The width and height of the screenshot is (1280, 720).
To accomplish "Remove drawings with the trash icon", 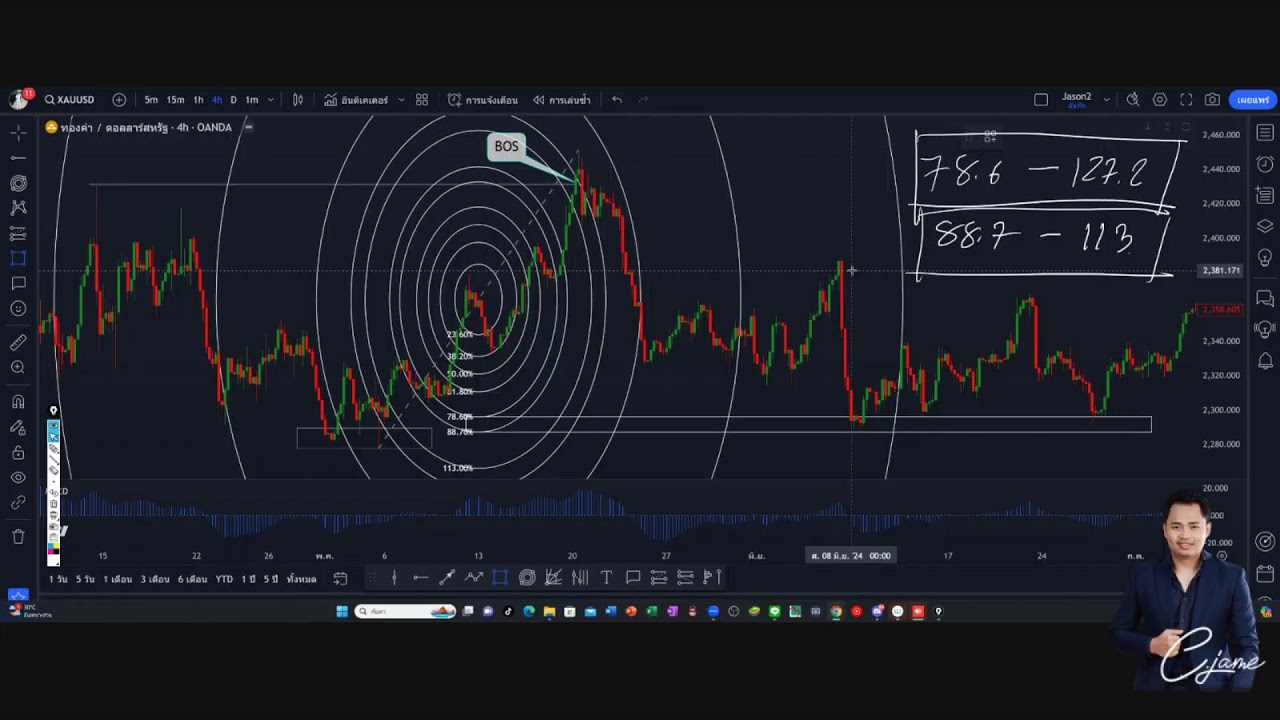I will (x=18, y=537).
